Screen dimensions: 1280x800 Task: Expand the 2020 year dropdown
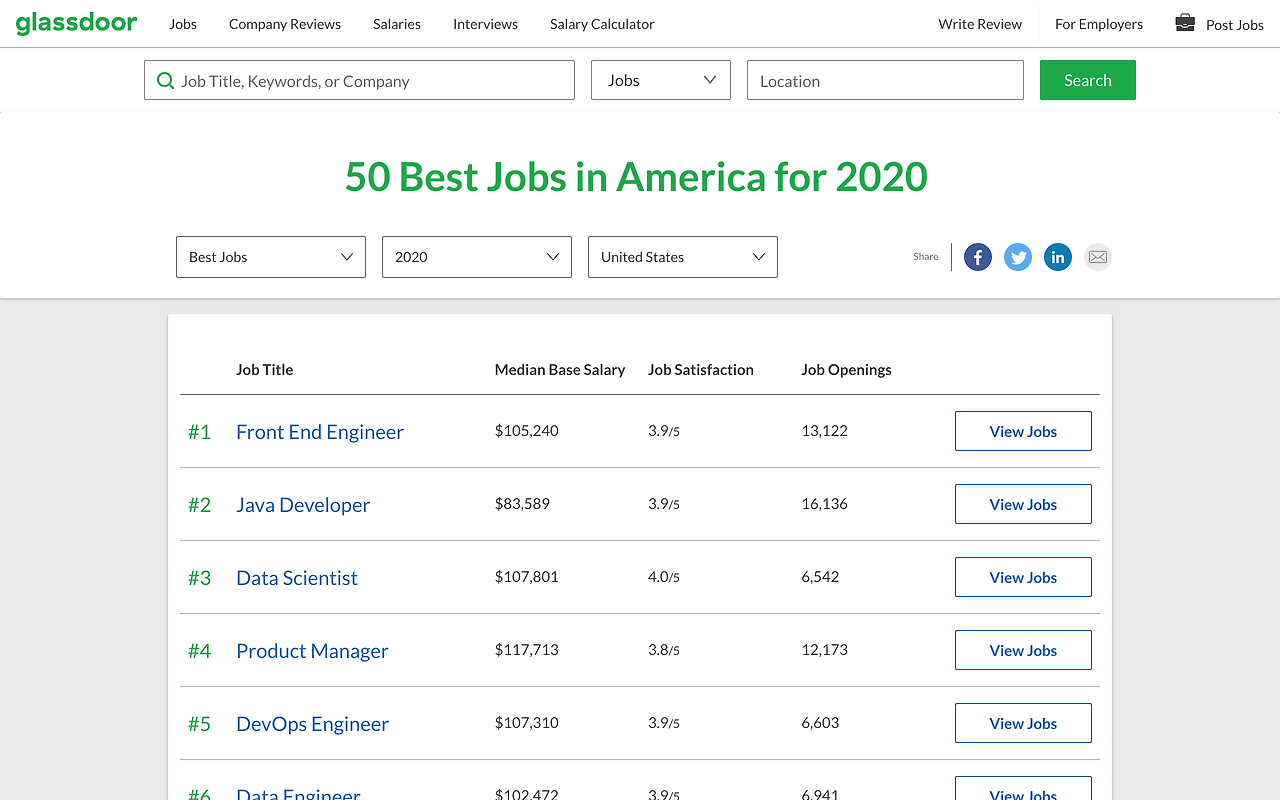tap(477, 257)
